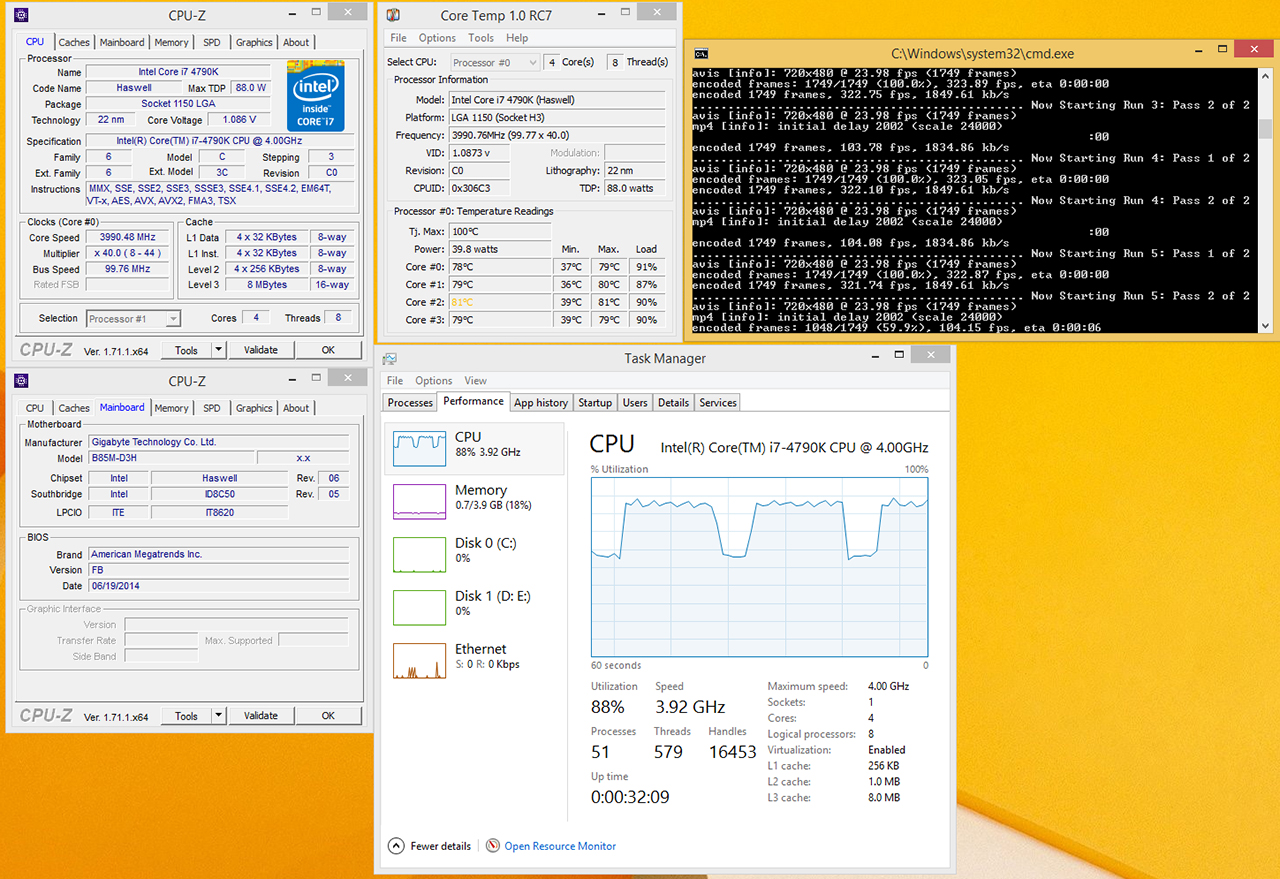Screen dimensions: 1280x879
Task: Click the CPU utilization graph in Task Manager
Action: (759, 567)
